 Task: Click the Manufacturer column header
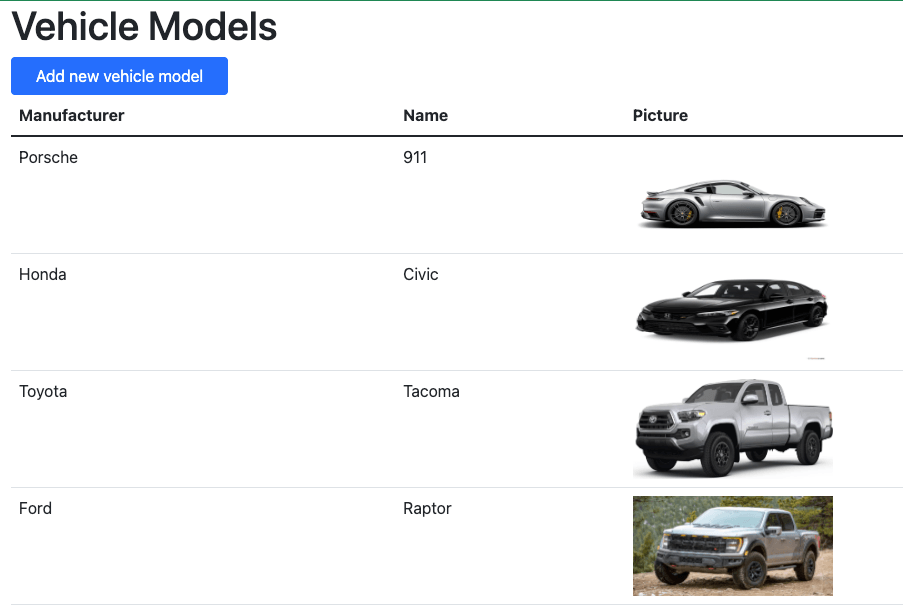coord(71,116)
